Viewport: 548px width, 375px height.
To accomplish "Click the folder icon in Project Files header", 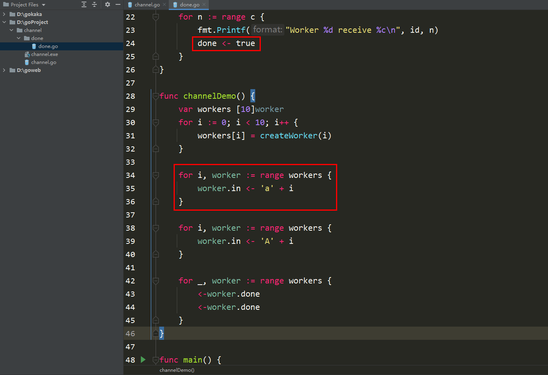I will [6, 5].
